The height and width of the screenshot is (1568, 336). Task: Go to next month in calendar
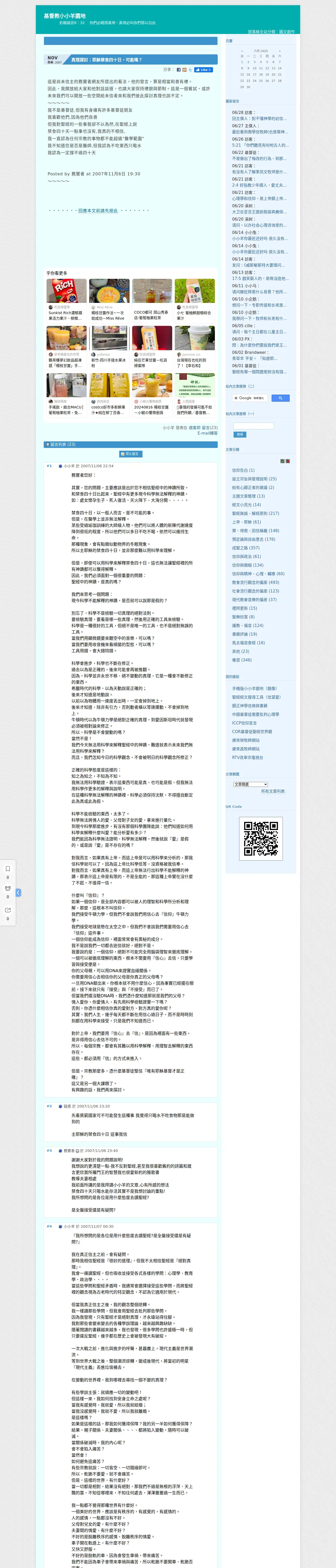[x=280, y=51]
